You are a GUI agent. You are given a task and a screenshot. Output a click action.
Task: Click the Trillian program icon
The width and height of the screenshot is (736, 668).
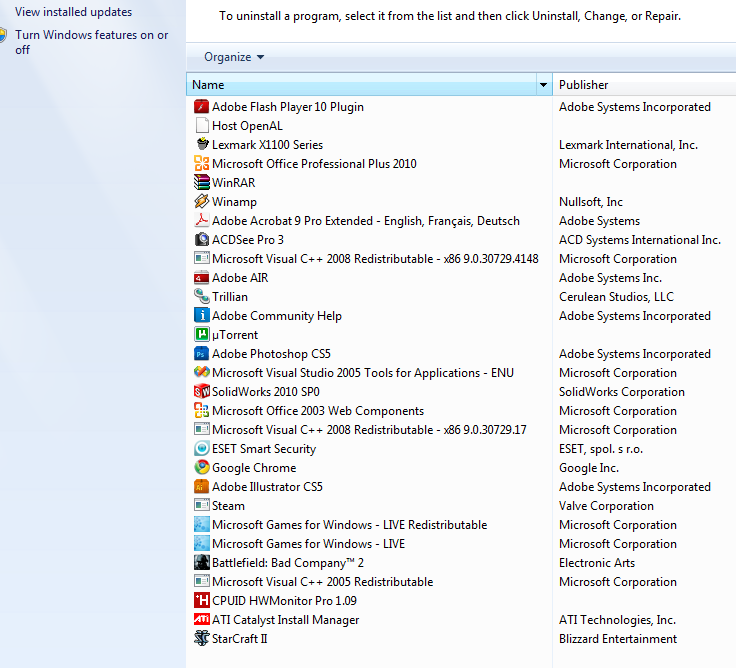pyautogui.click(x=202, y=297)
